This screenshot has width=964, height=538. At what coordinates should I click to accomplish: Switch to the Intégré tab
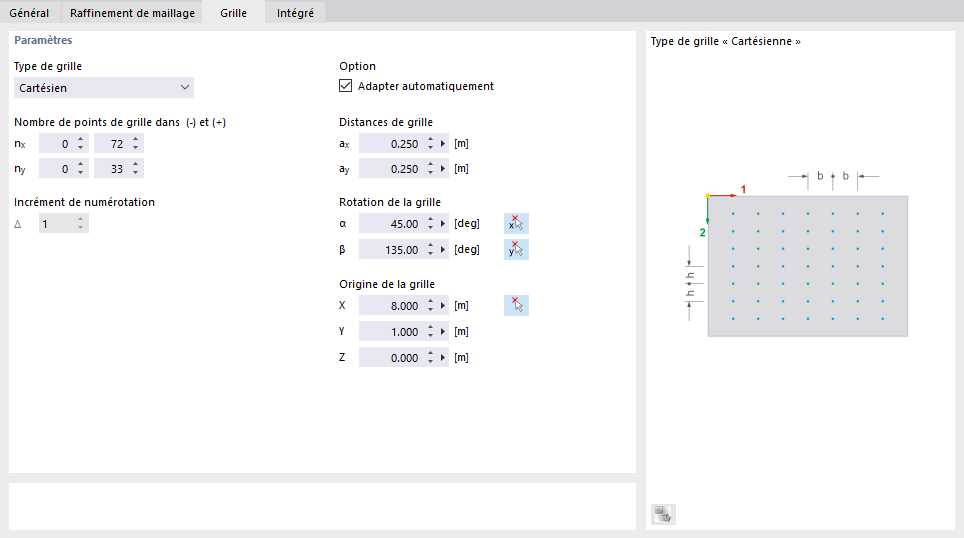click(x=296, y=13)
